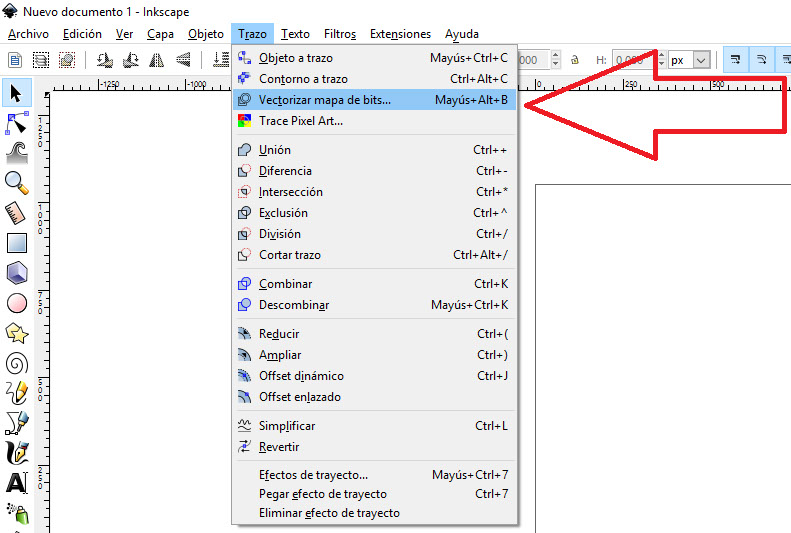Select the Spray bottle tool
This screenshot has height=533, width=791.
(x=18, y=513)
